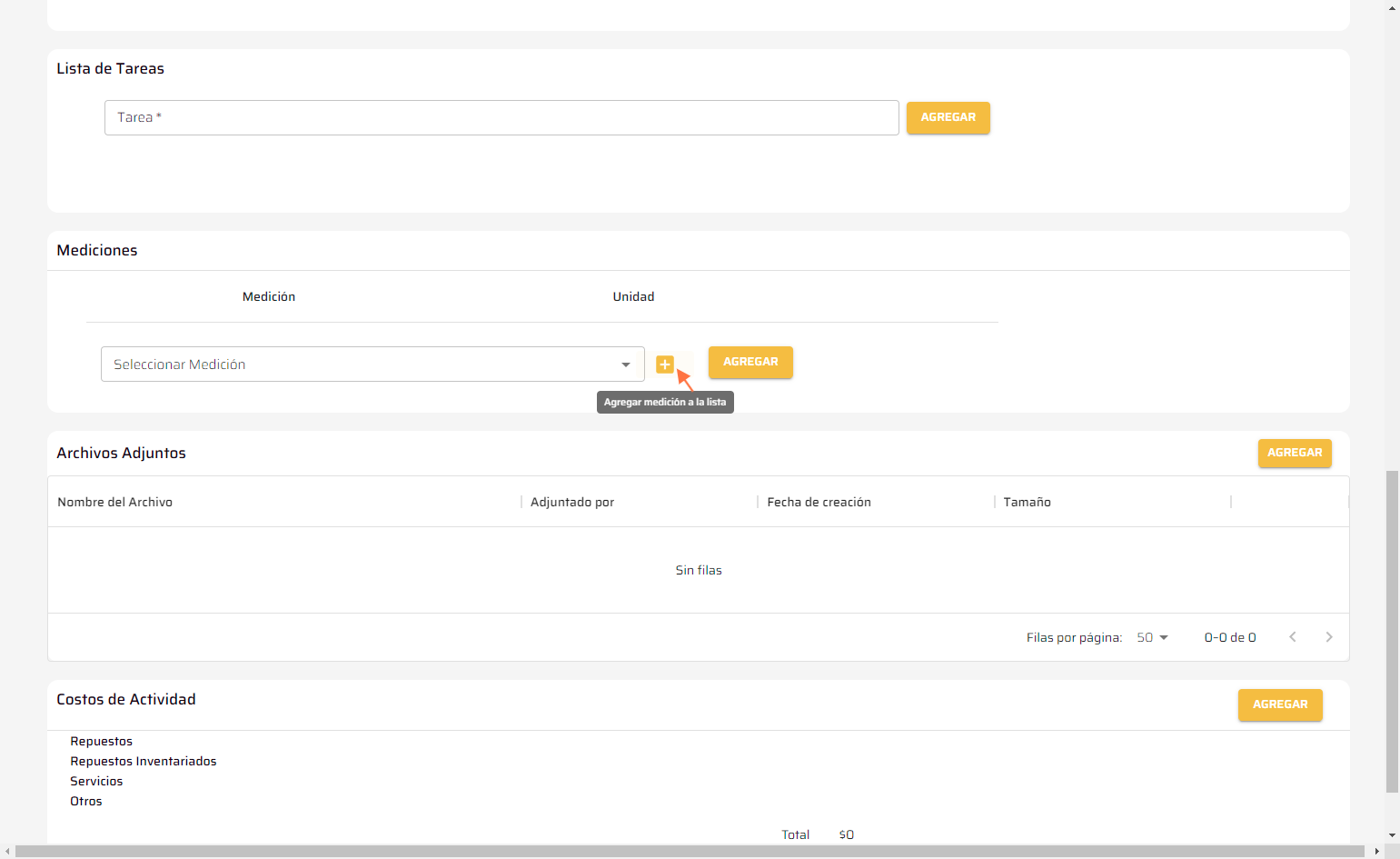
Task: Click the Total label in costs
Action: [x=795, y=834]
